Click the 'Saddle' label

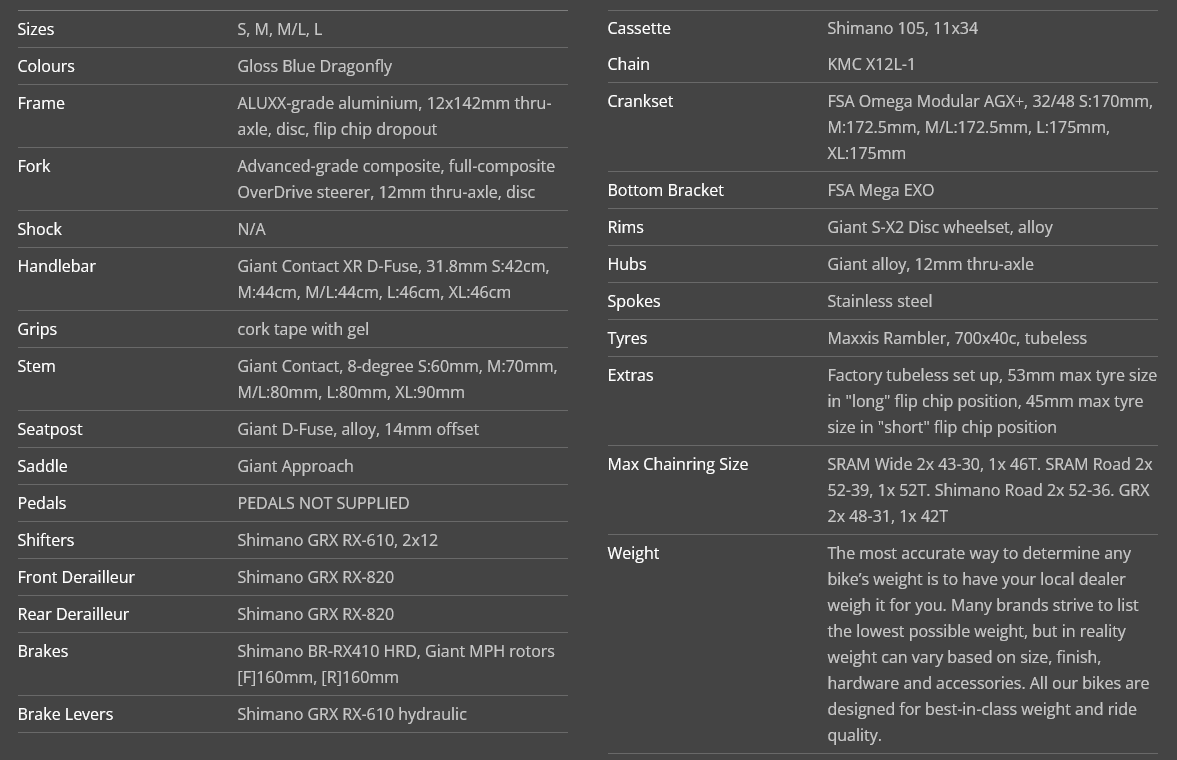43,466
